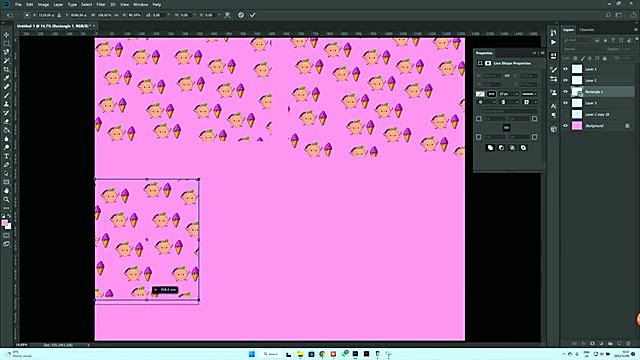Viewport: 640px width, 360px height.
Task: Open the Actions play panel icon
Action: tap(553, 42)
